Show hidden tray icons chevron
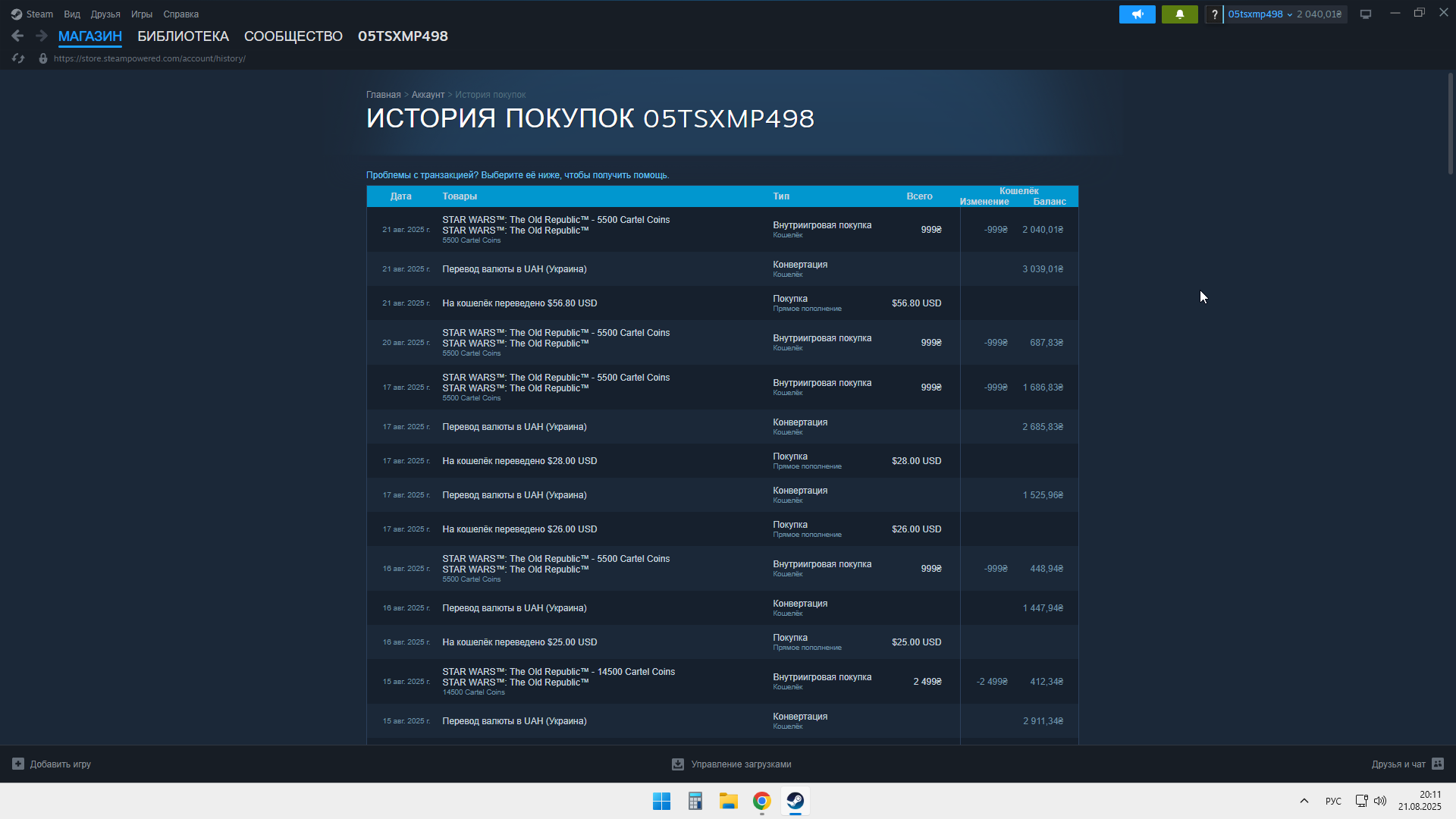Viewport: 1456px width, 819px height. pos(1304,801)
